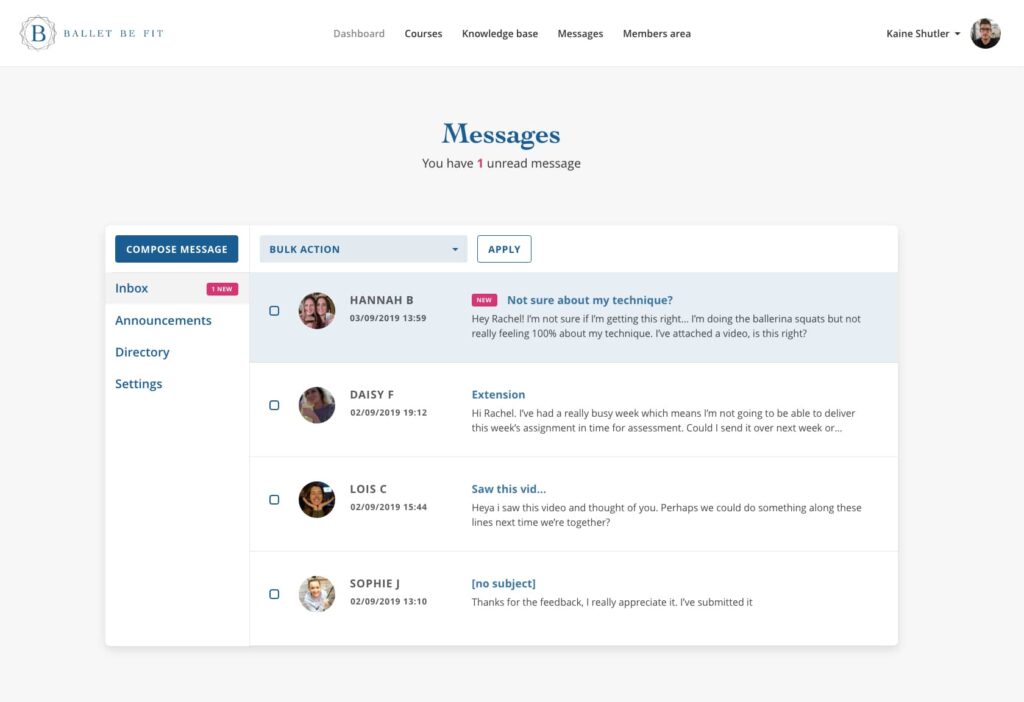
Task: Switch to the Announcements section
Action: [x=163, y=320]
